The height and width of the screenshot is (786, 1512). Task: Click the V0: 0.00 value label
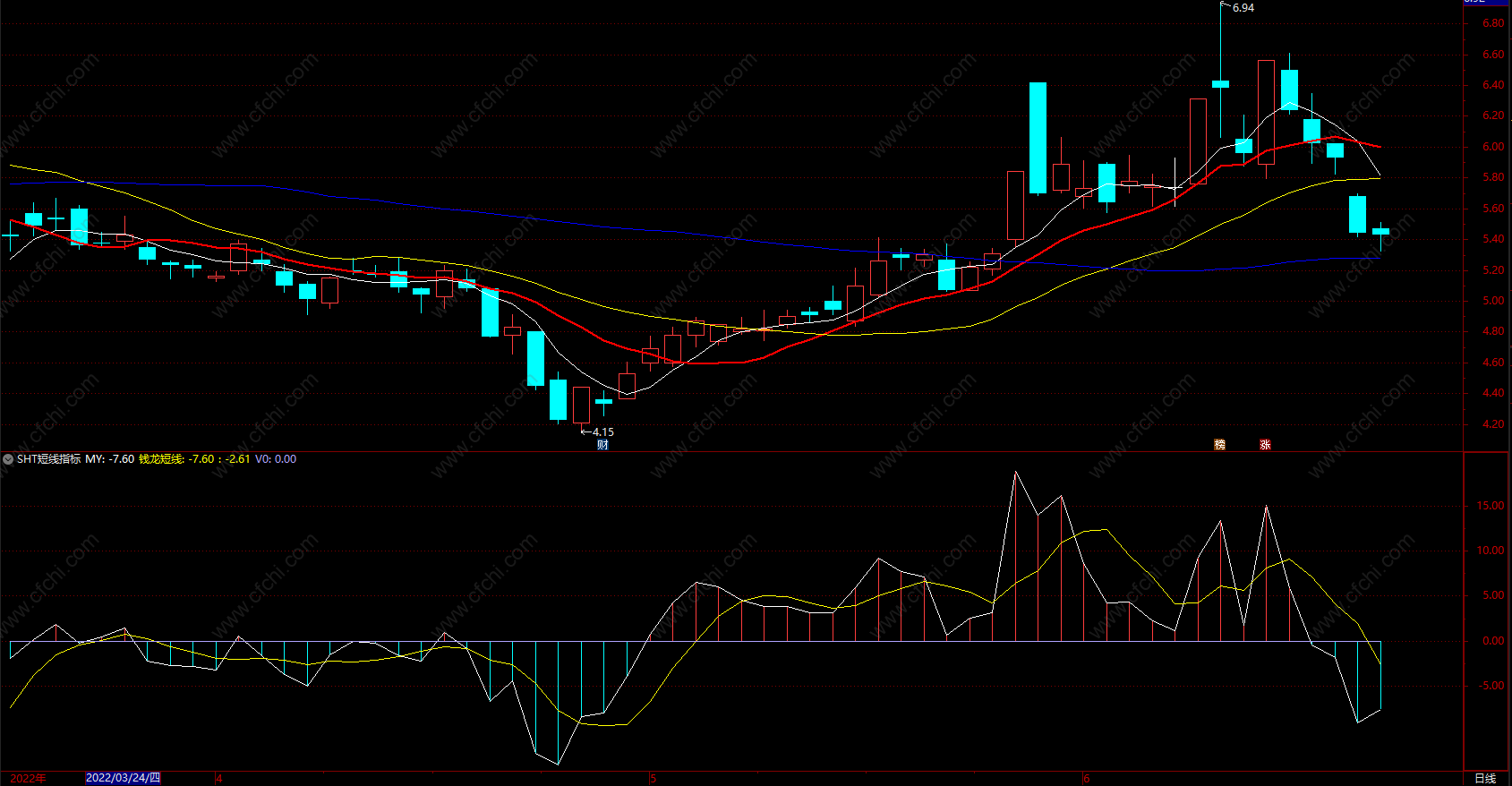[276, 459]
